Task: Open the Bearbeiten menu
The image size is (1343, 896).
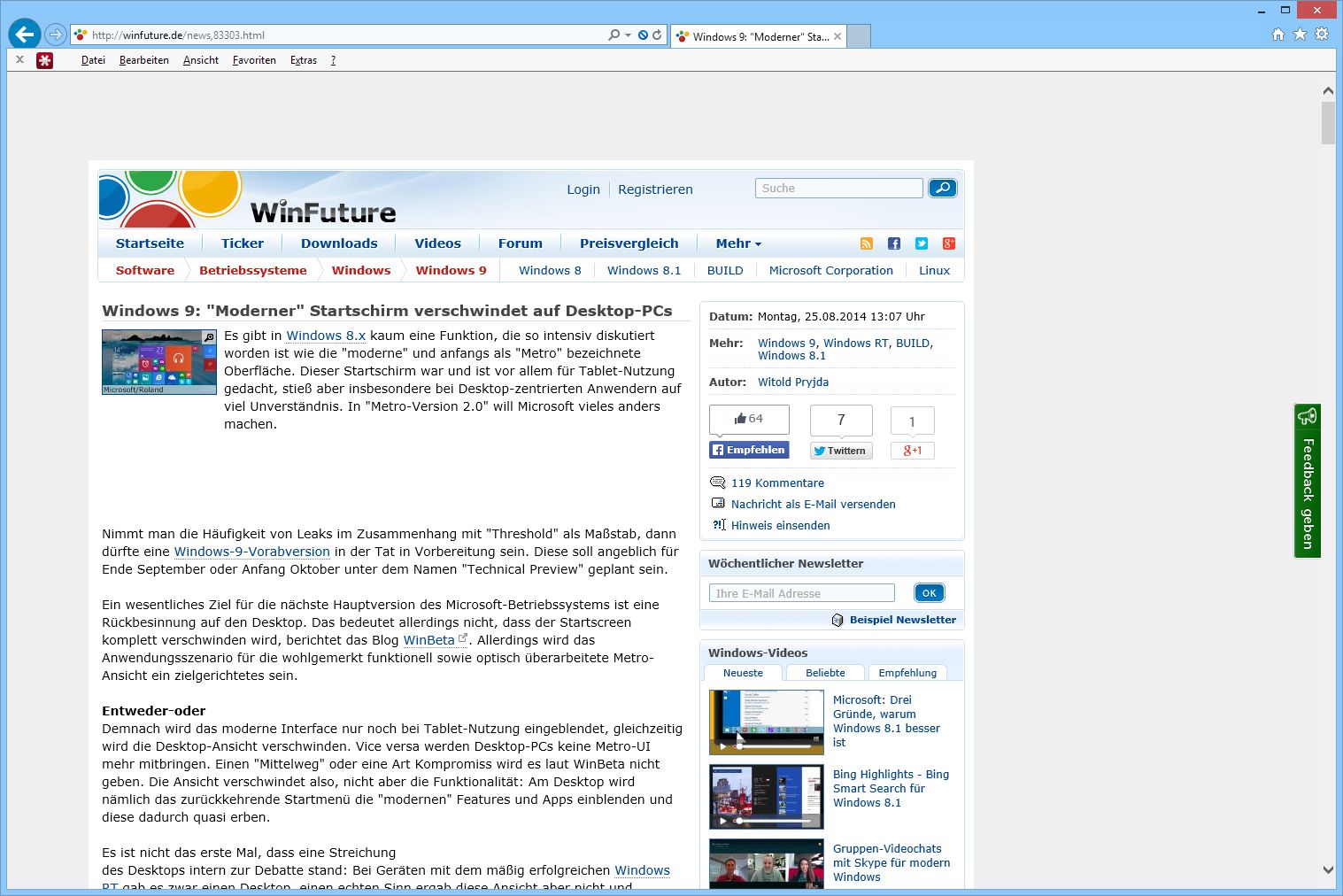Action: (x=144, y=60)
